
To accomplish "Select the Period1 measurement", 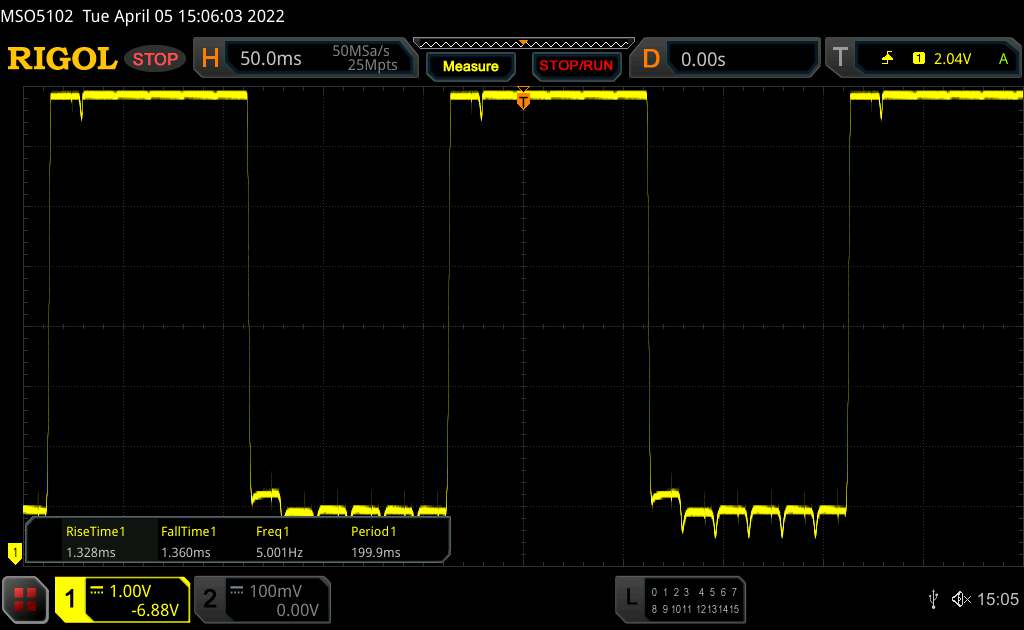I will pyautogui.click(x=376, y=542).
